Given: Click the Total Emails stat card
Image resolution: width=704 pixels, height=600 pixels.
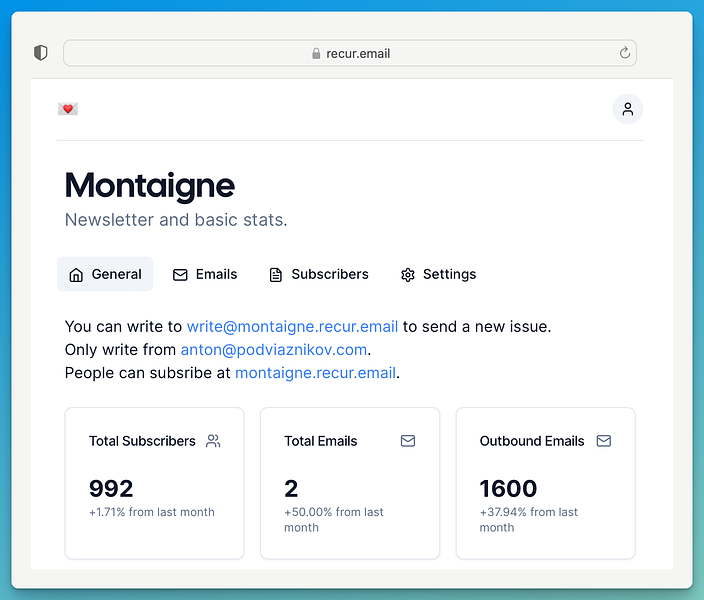Looking at the screenshot, I should pos(350,483).
